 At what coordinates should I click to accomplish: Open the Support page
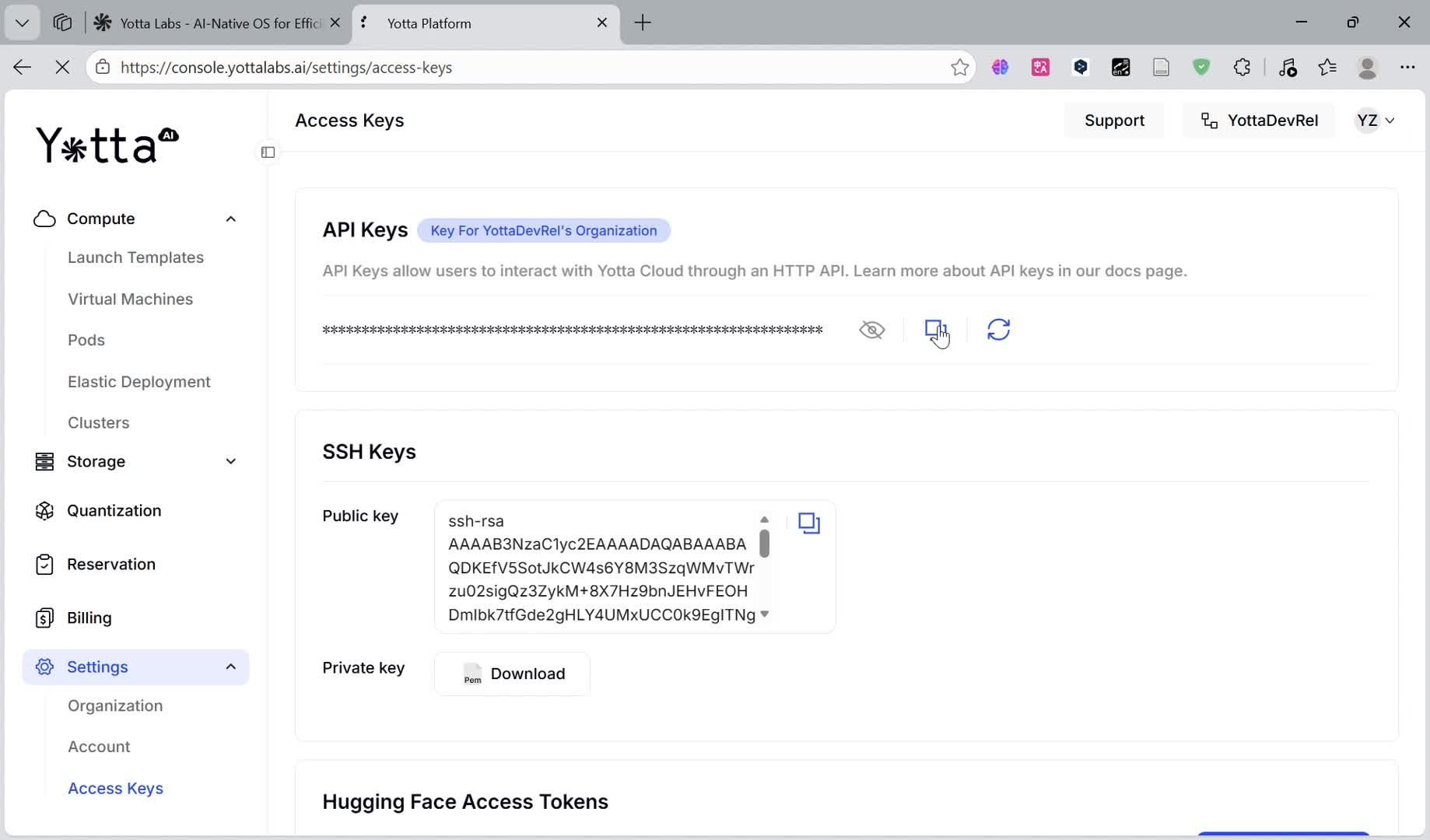click(1114, 121)
